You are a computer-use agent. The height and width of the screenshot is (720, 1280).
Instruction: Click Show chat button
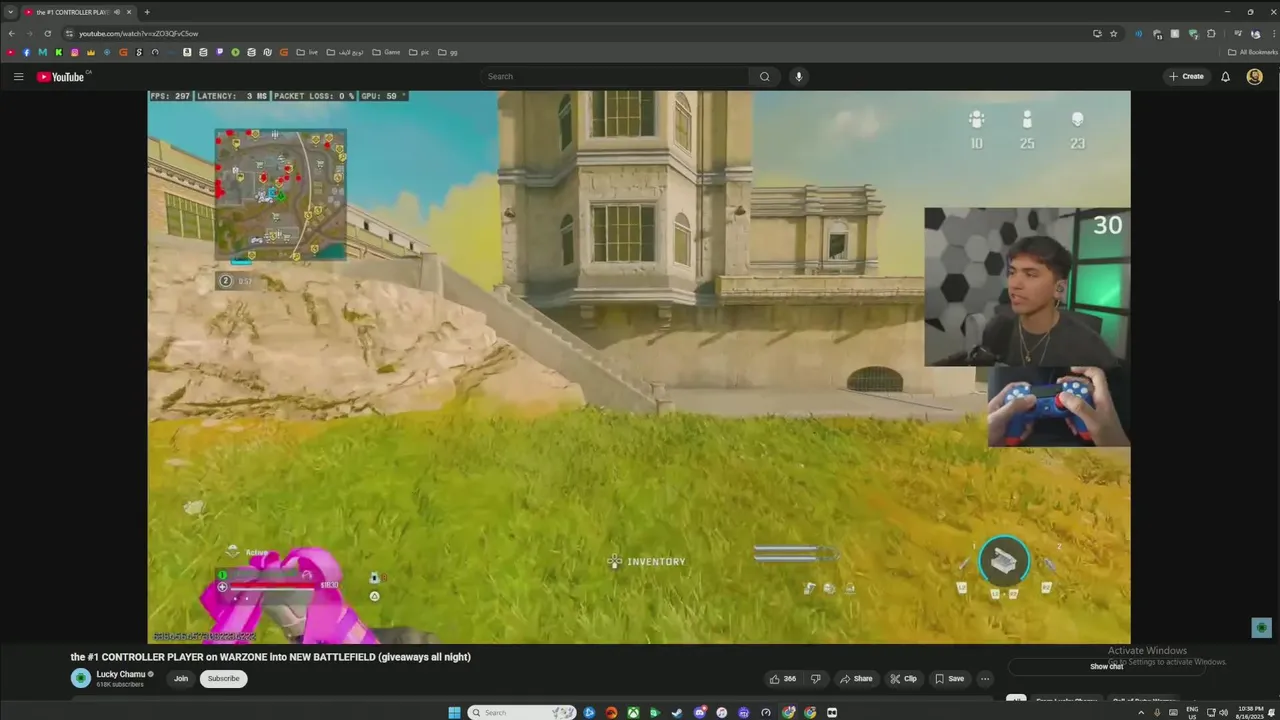pyautogui.click(x=1106, y=666)
